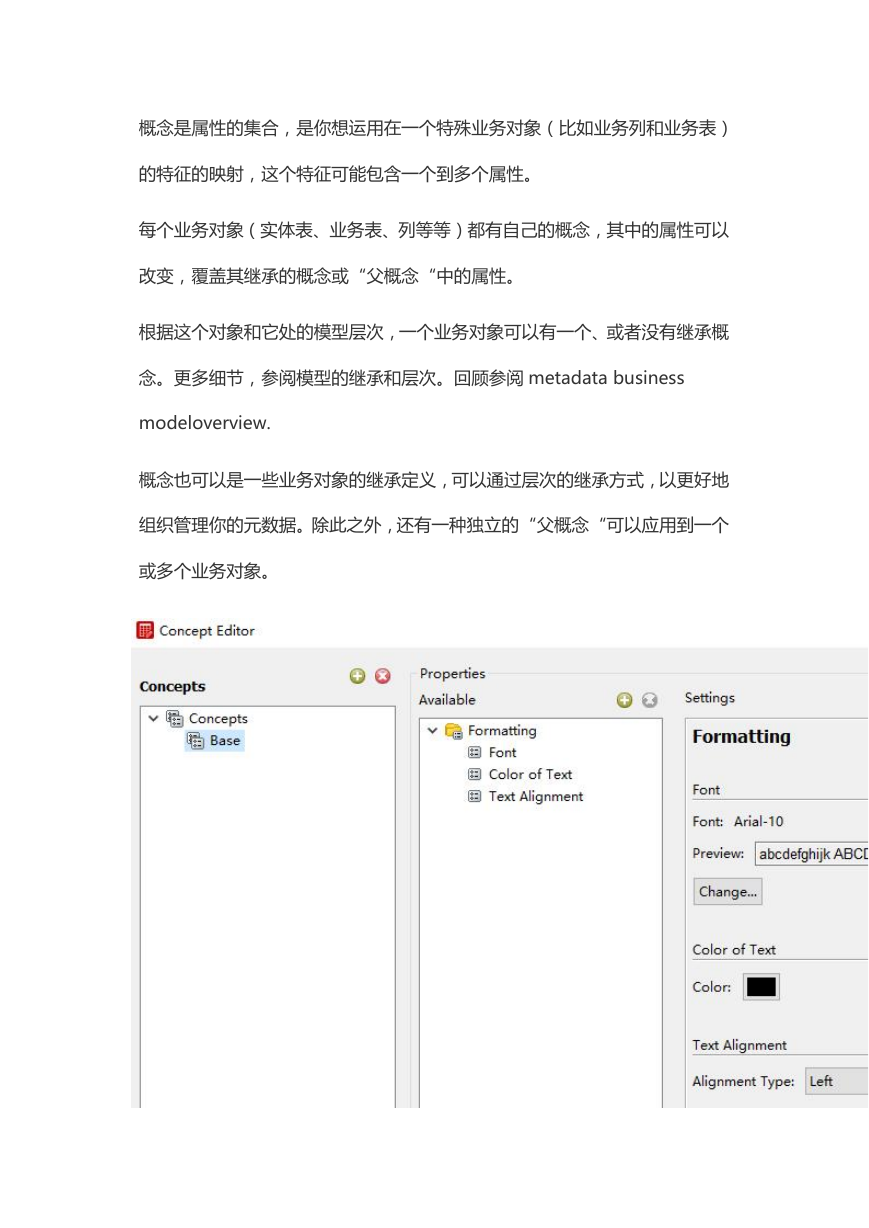Click the Concepts root node icon
Viewport: 869px width, 1228px height.
point(175,718)
